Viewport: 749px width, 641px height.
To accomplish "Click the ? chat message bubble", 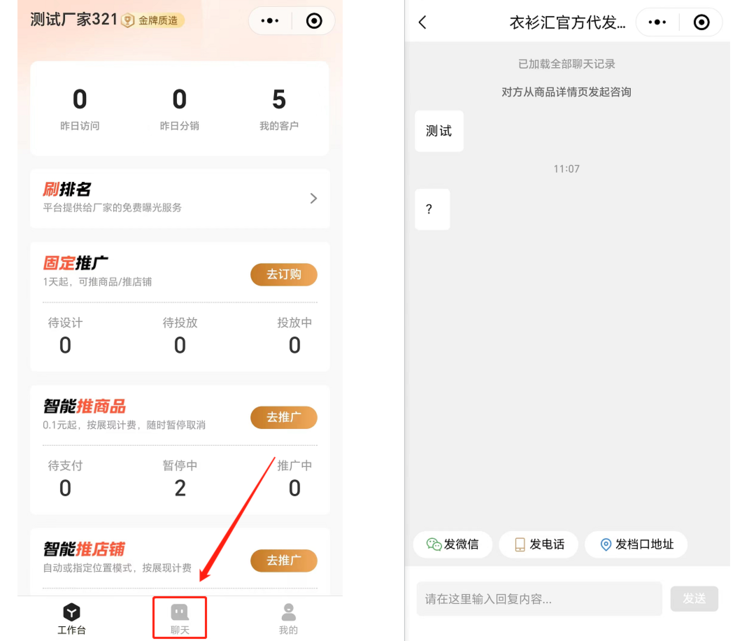I will coord(432,209).
